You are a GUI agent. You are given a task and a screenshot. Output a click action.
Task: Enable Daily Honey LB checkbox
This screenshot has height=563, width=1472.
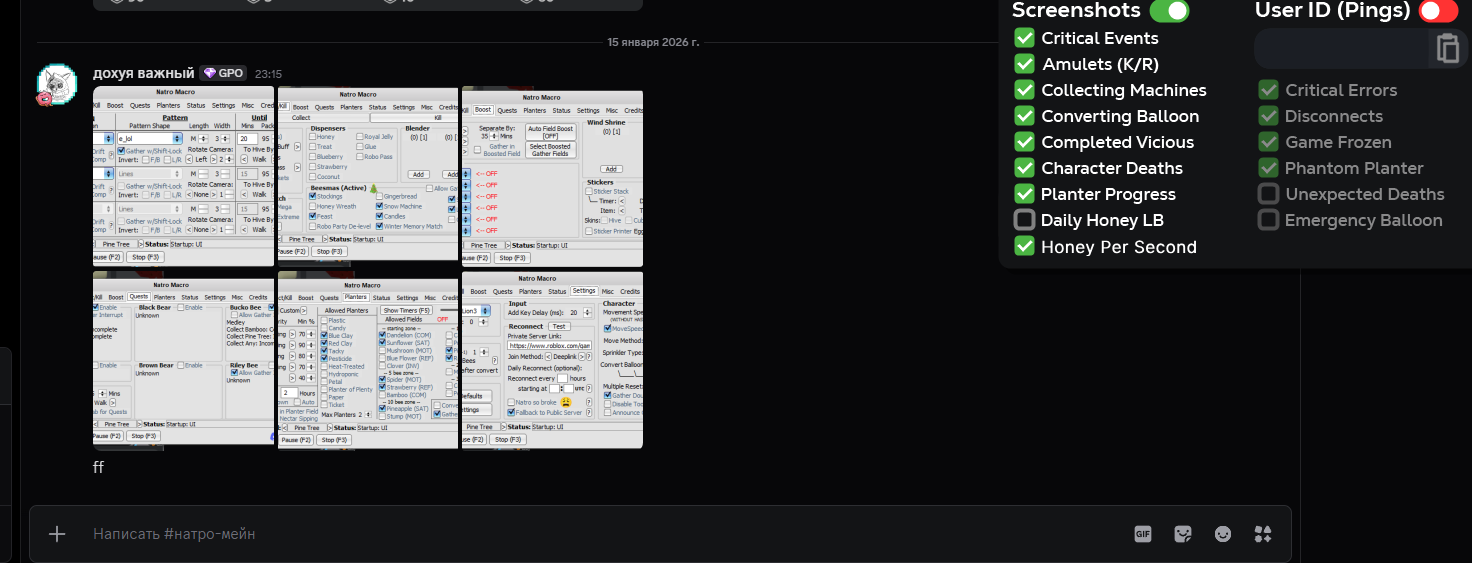[x=1024, y=220]
